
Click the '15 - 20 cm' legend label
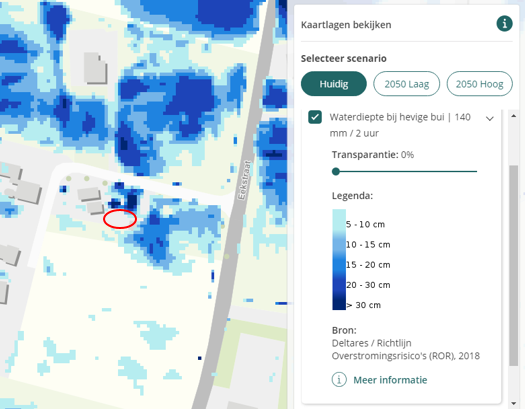click(x=368, y=265)
